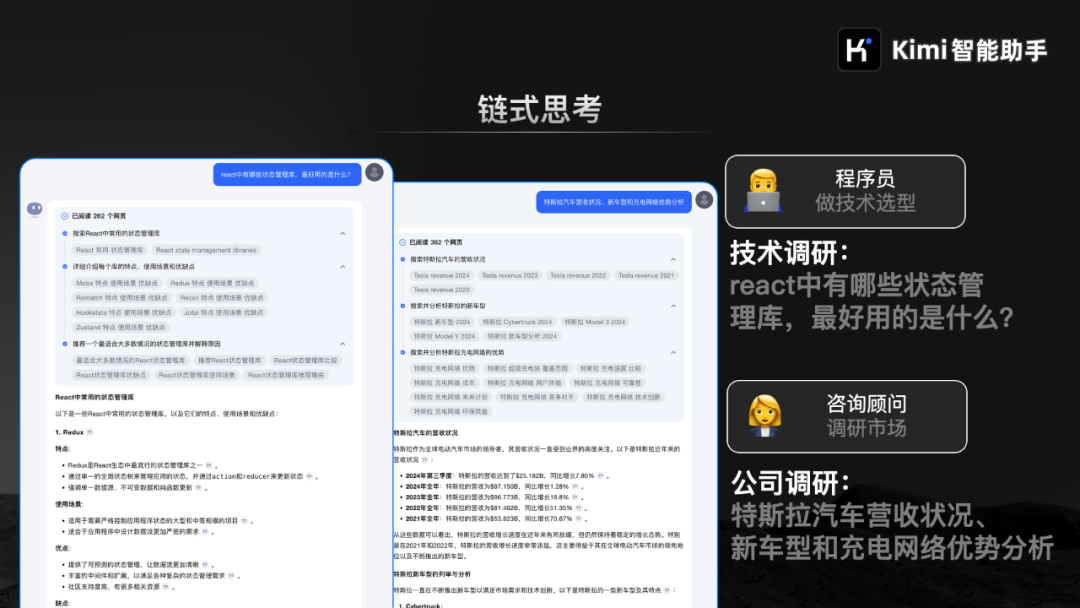Image resolution: width=1080 pixels, height=608 pixels.
Task: Click Tesla revenue 2024 search tag
Action: (442, 275)
